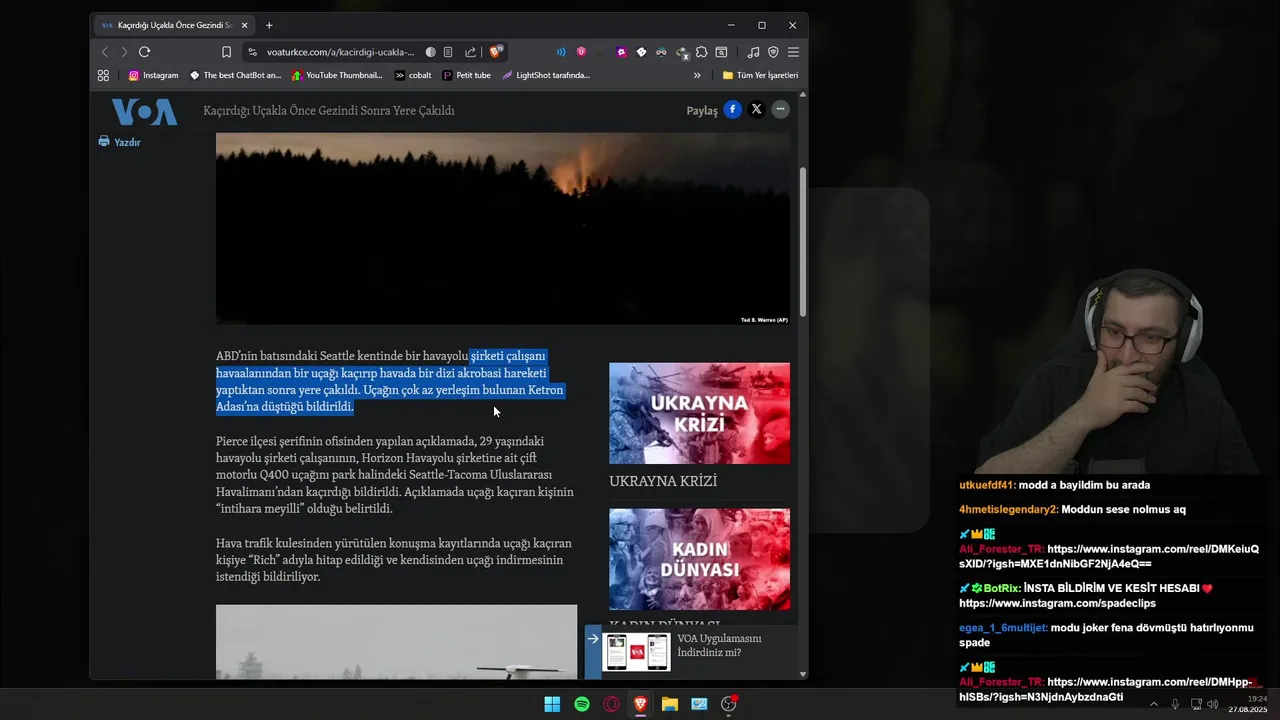1280x720 pixels.
Task: Open The best ChatBot bookmark
Action: click(236, 75)
